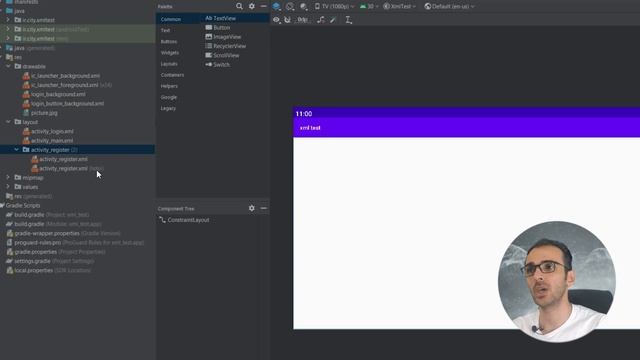
Task: Select the Helpers palette category
Action: (169, 86)
